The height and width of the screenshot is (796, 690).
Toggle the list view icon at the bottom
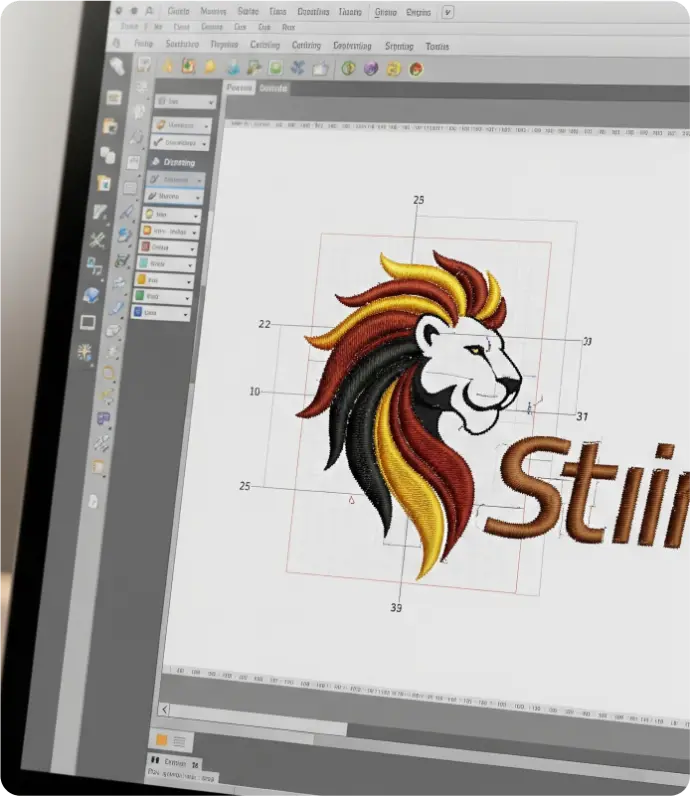(179, 740)
